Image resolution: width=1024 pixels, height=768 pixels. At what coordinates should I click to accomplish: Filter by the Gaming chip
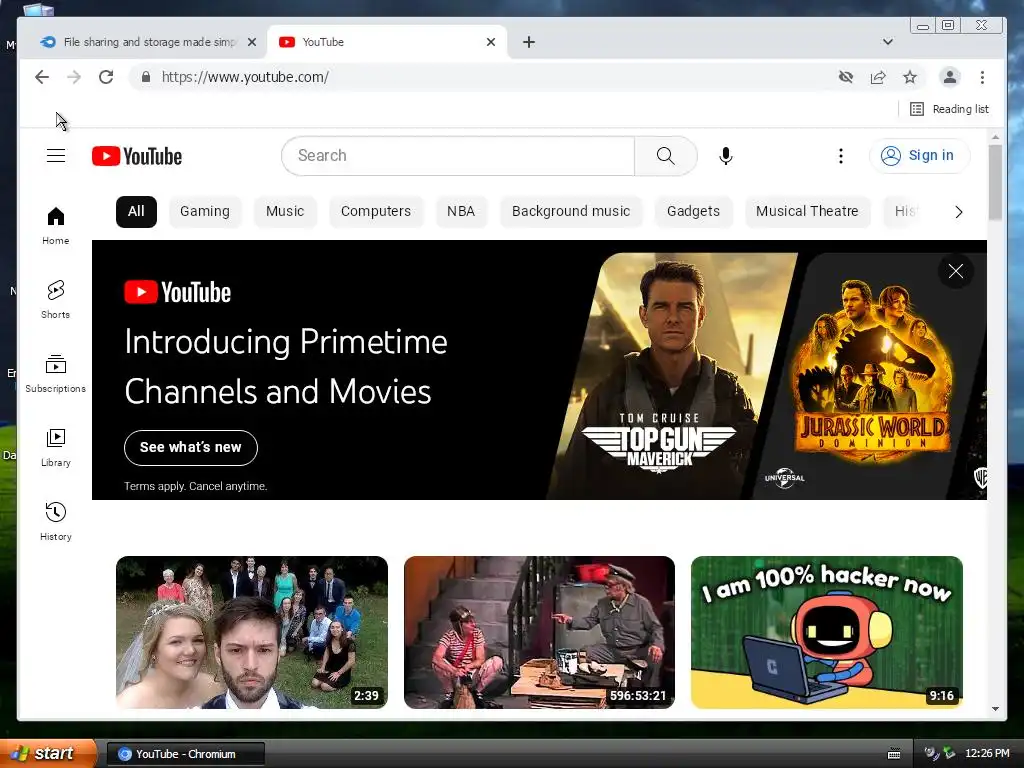pyautogui.click(x=204, y=212)
